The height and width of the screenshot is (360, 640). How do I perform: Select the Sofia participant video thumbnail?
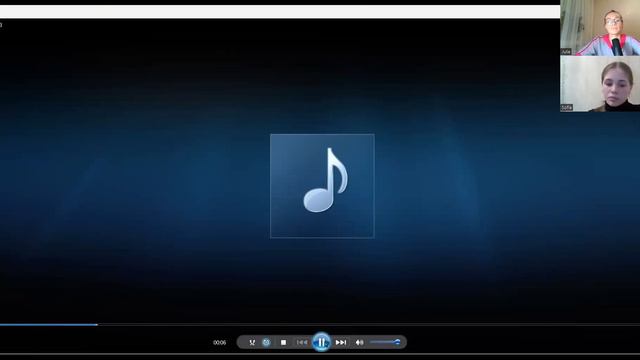coord(600,84)
